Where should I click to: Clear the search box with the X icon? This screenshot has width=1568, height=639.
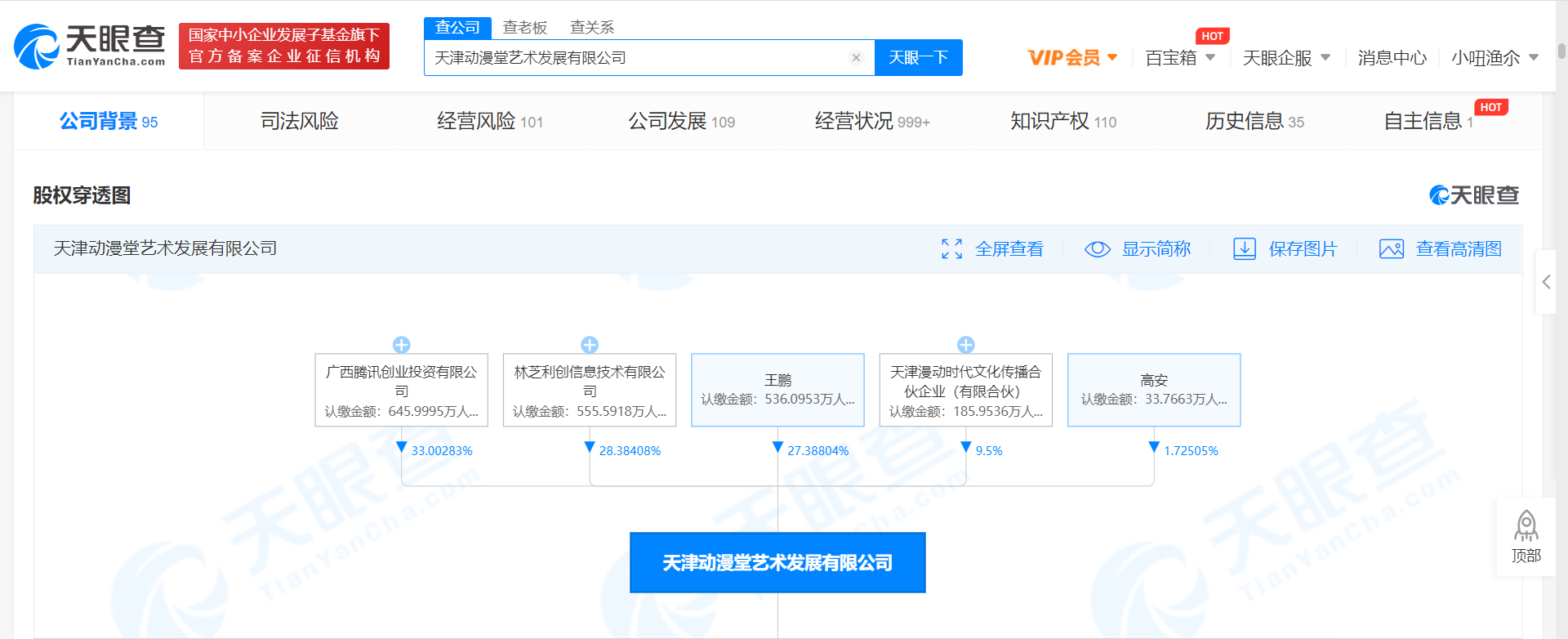pyautogui.click(x=856, y=58)
